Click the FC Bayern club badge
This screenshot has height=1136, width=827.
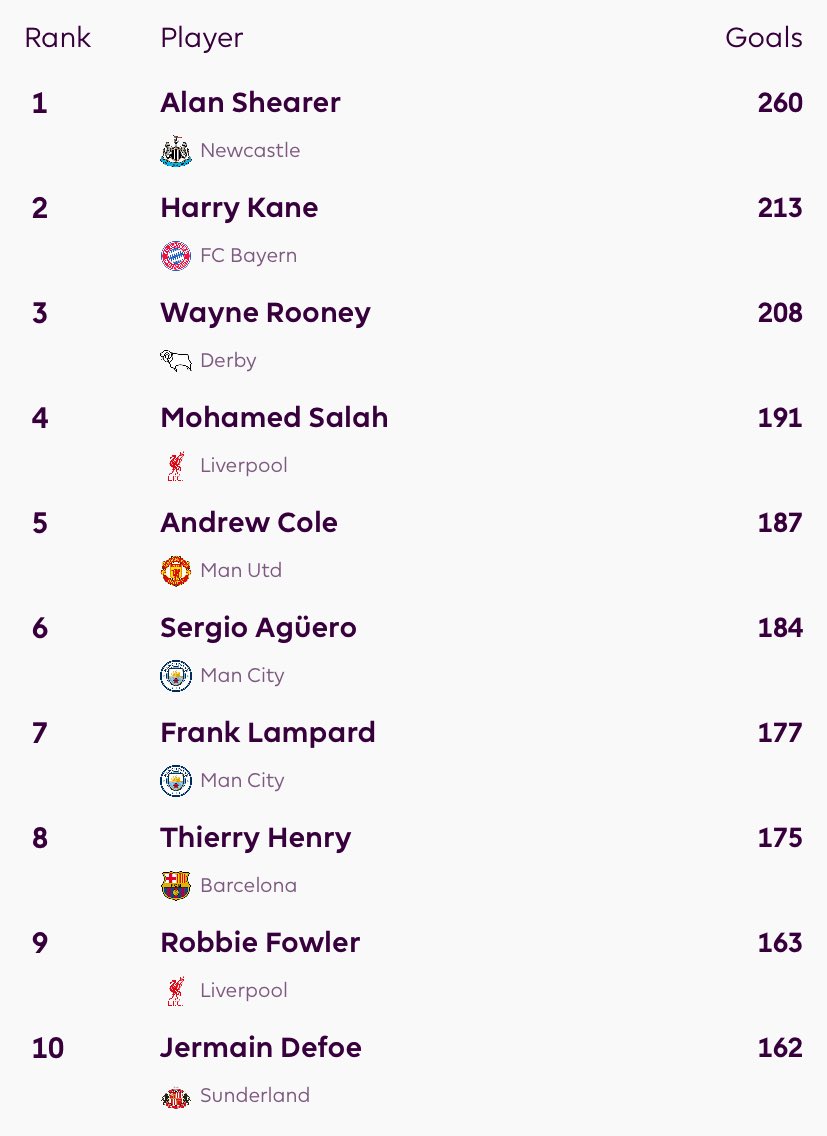175,256
